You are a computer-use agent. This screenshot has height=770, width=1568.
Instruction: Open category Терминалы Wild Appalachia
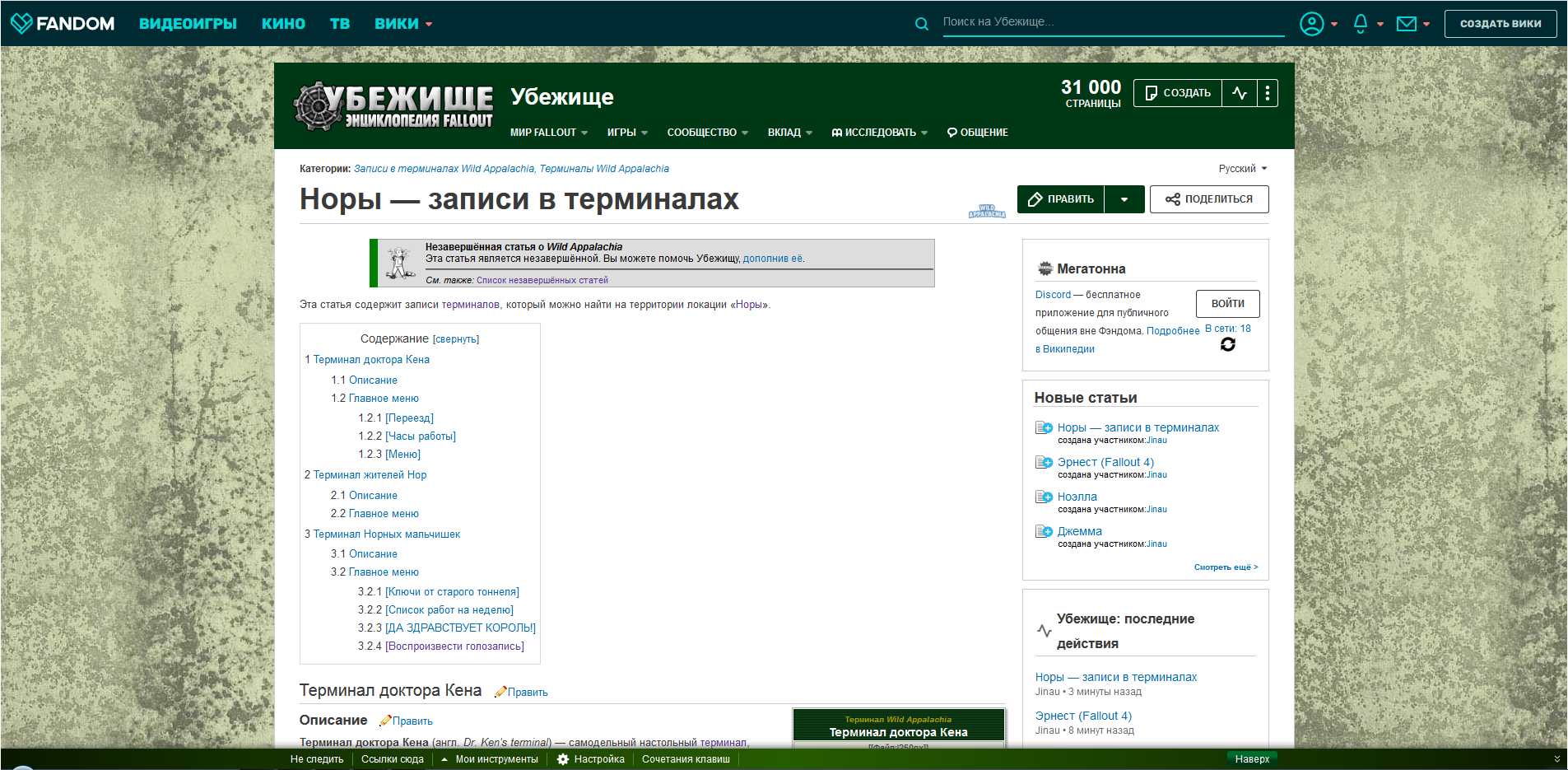click(x=604, y=169)
